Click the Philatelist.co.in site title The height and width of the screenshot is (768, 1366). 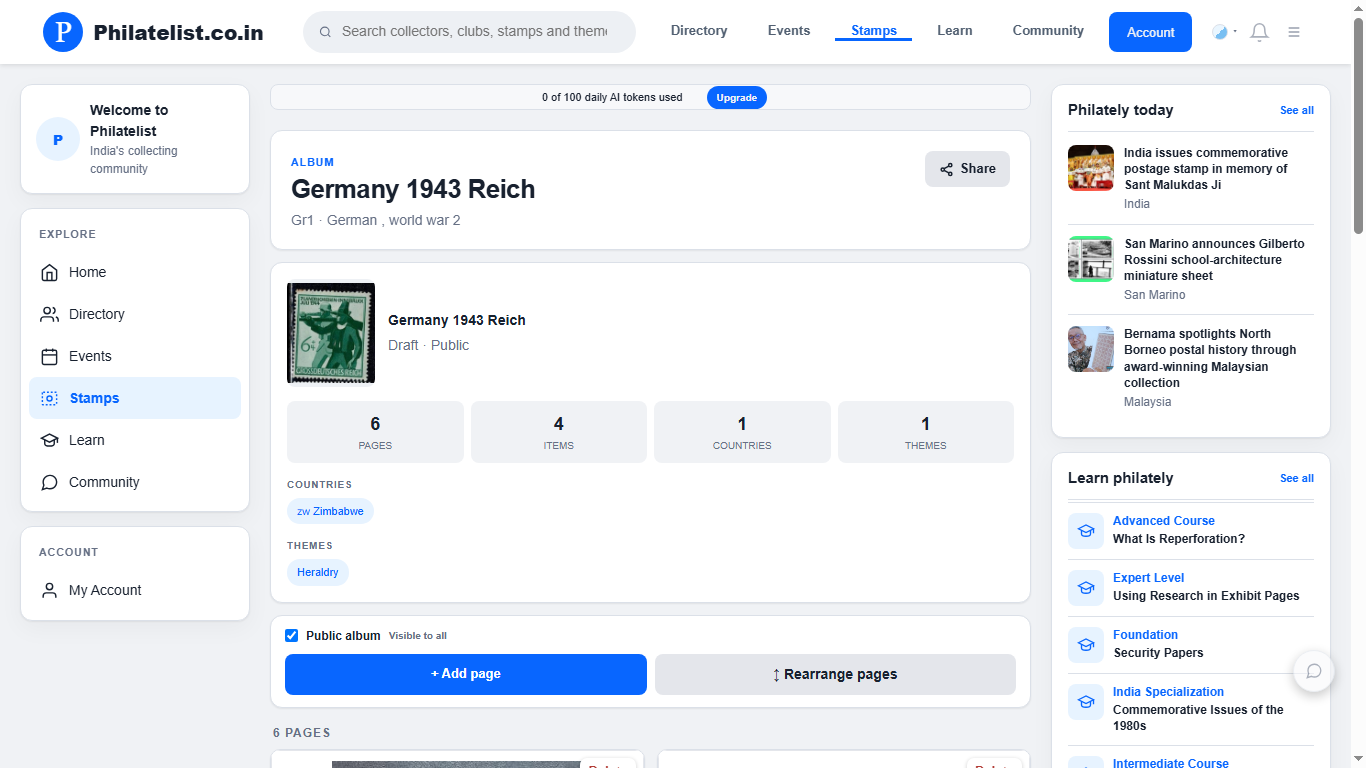[x=178, y=33]
